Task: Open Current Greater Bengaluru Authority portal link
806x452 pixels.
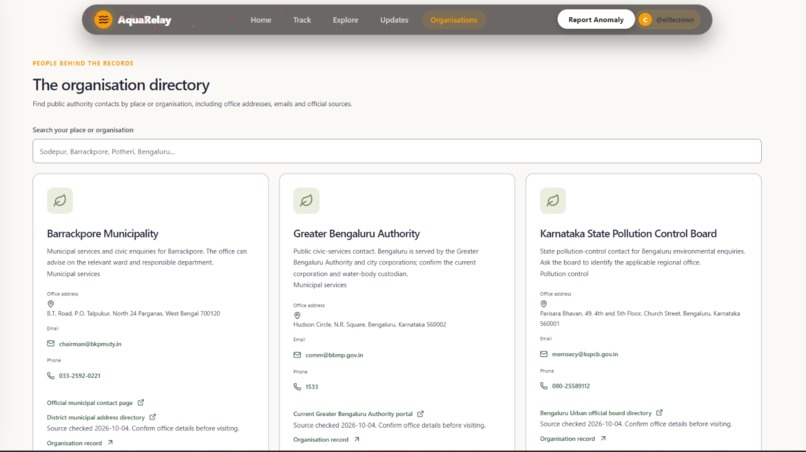Action: pos(353,414)
